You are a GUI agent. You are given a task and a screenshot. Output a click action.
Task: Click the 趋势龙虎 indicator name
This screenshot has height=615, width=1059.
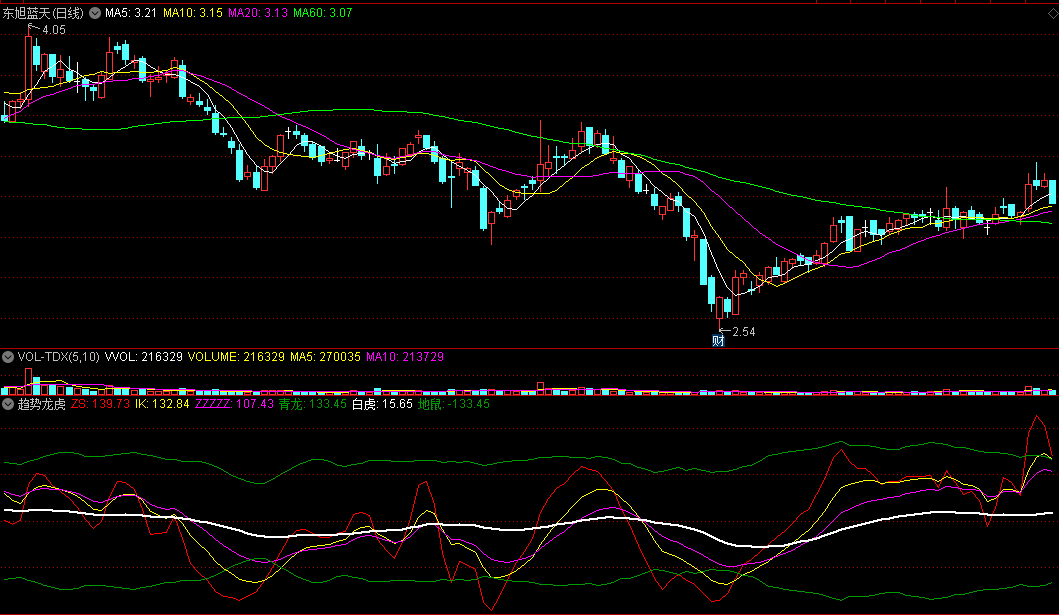coord(42,404)
